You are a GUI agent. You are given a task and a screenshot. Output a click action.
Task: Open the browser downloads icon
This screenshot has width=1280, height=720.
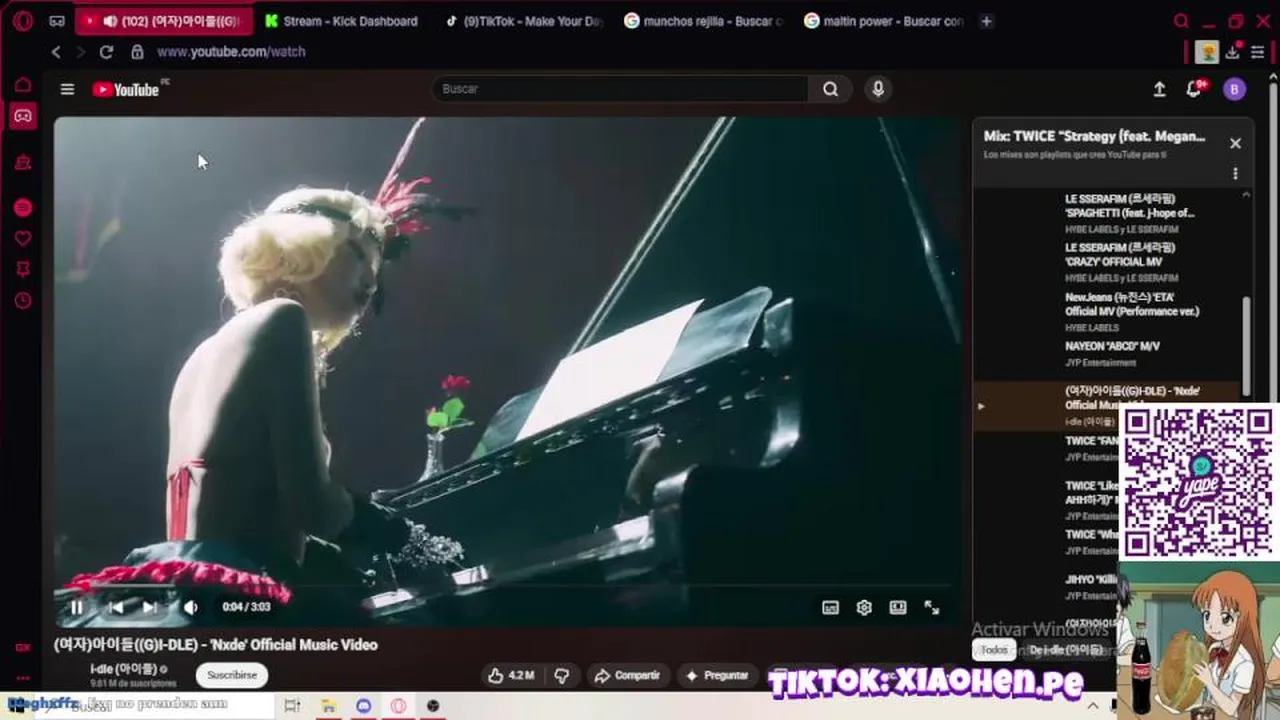pyautogui.click(x=1233, y=52)
